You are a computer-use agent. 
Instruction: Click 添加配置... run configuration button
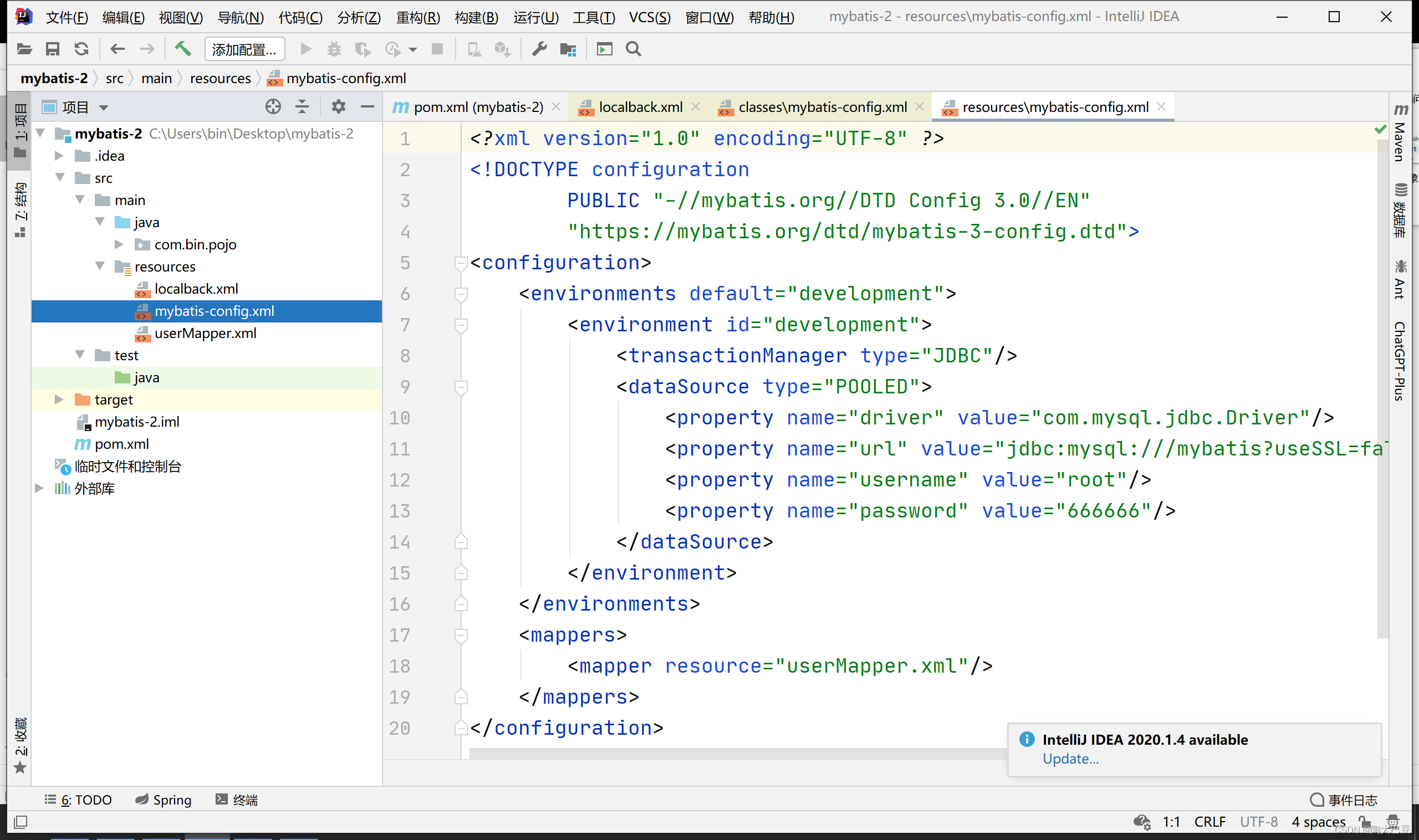(244, 49)
